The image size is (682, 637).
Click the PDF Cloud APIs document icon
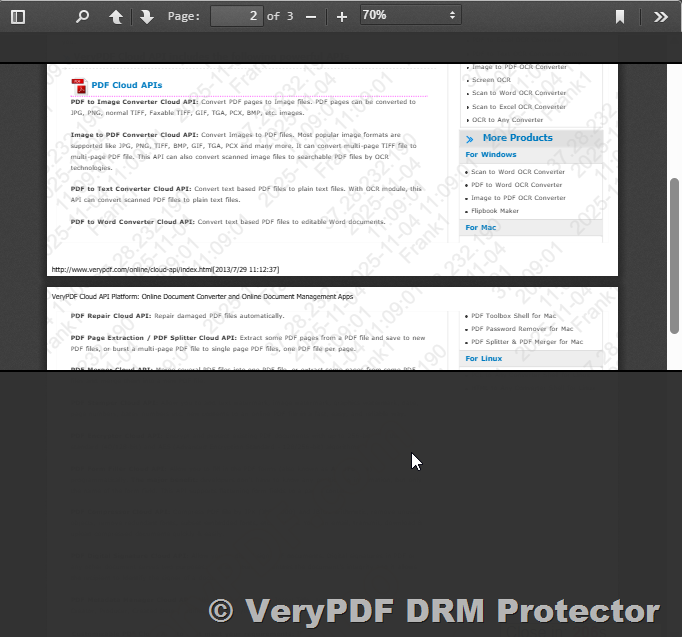coord(80,85)
